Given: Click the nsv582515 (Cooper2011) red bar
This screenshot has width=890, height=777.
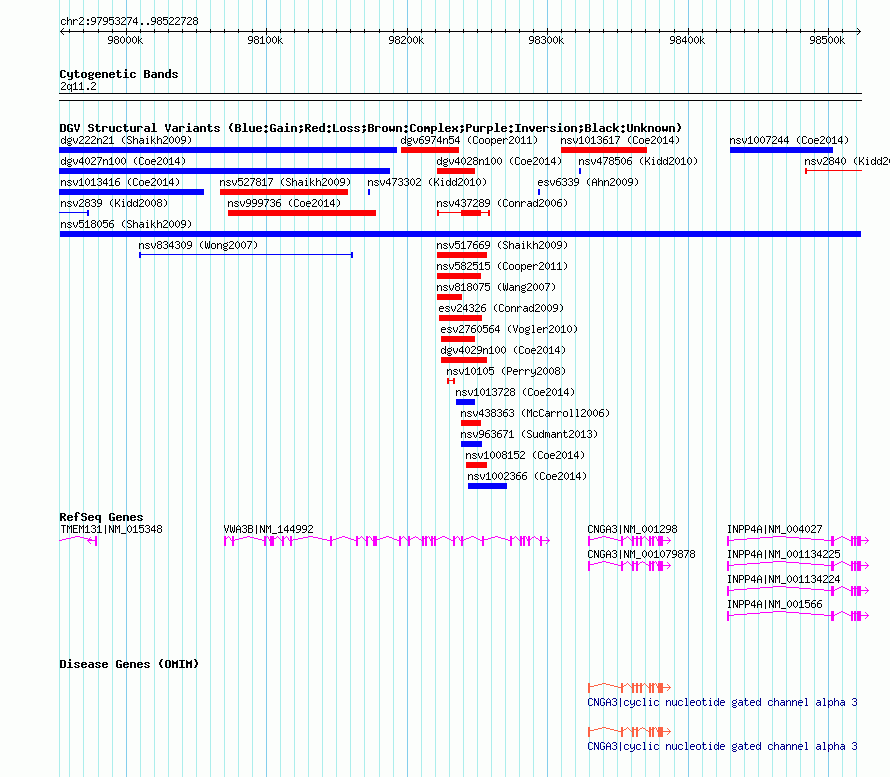Looking at the screenshot, I should tap(459, 276).
